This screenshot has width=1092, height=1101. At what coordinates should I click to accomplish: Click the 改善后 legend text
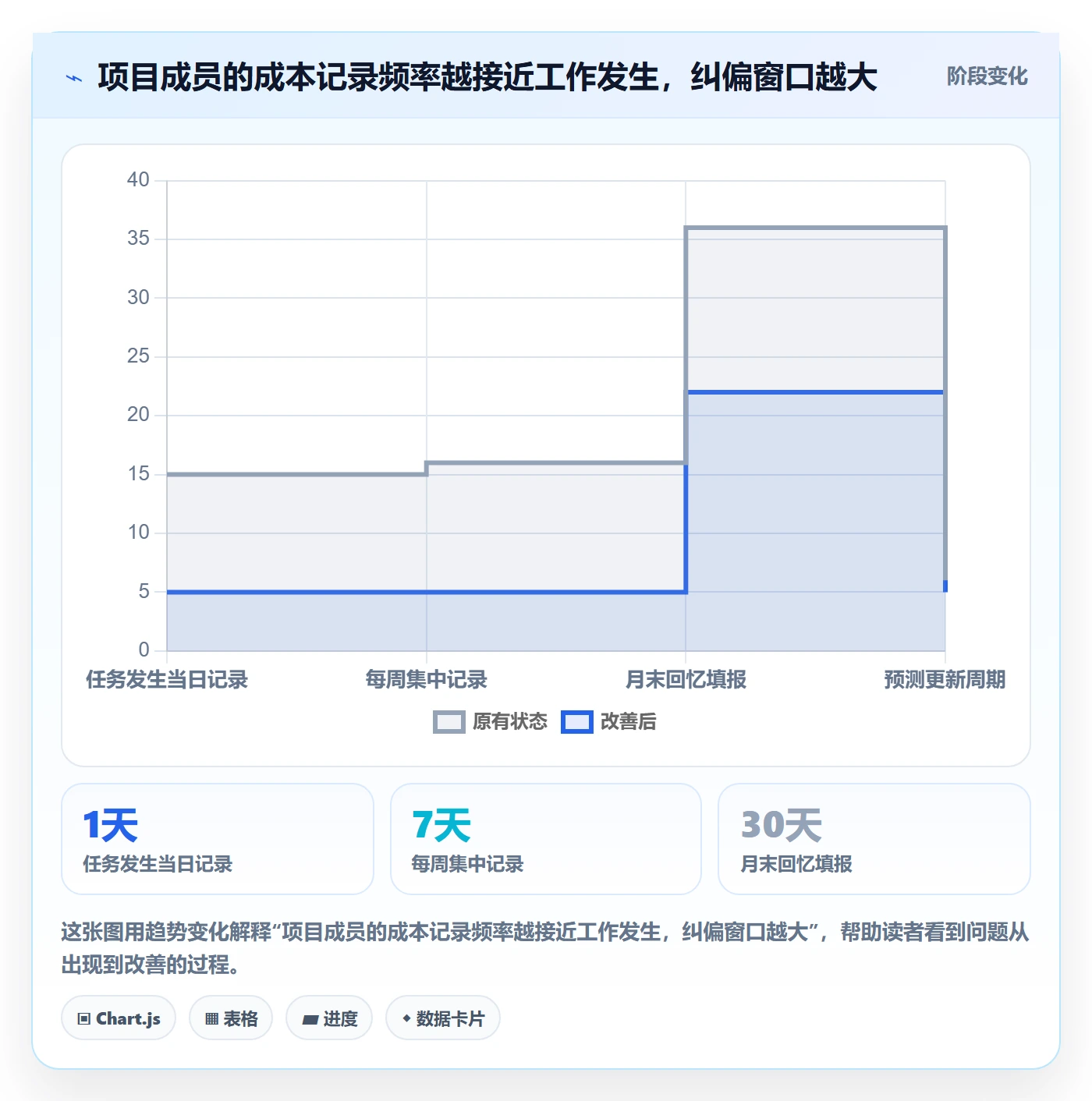tap(628, 722)
